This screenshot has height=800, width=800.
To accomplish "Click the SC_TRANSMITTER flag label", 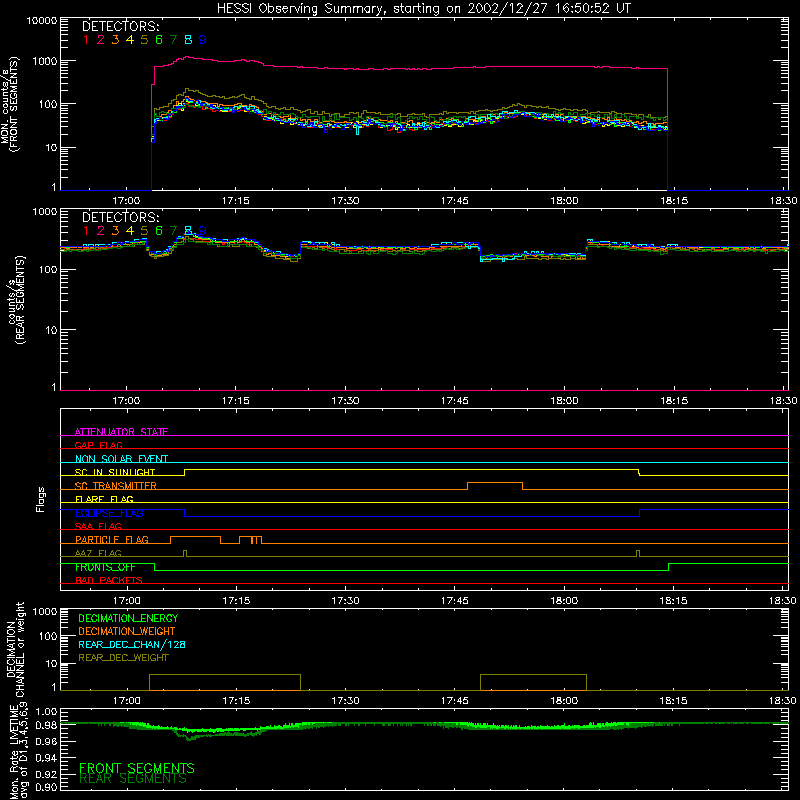I will [116, 486].
